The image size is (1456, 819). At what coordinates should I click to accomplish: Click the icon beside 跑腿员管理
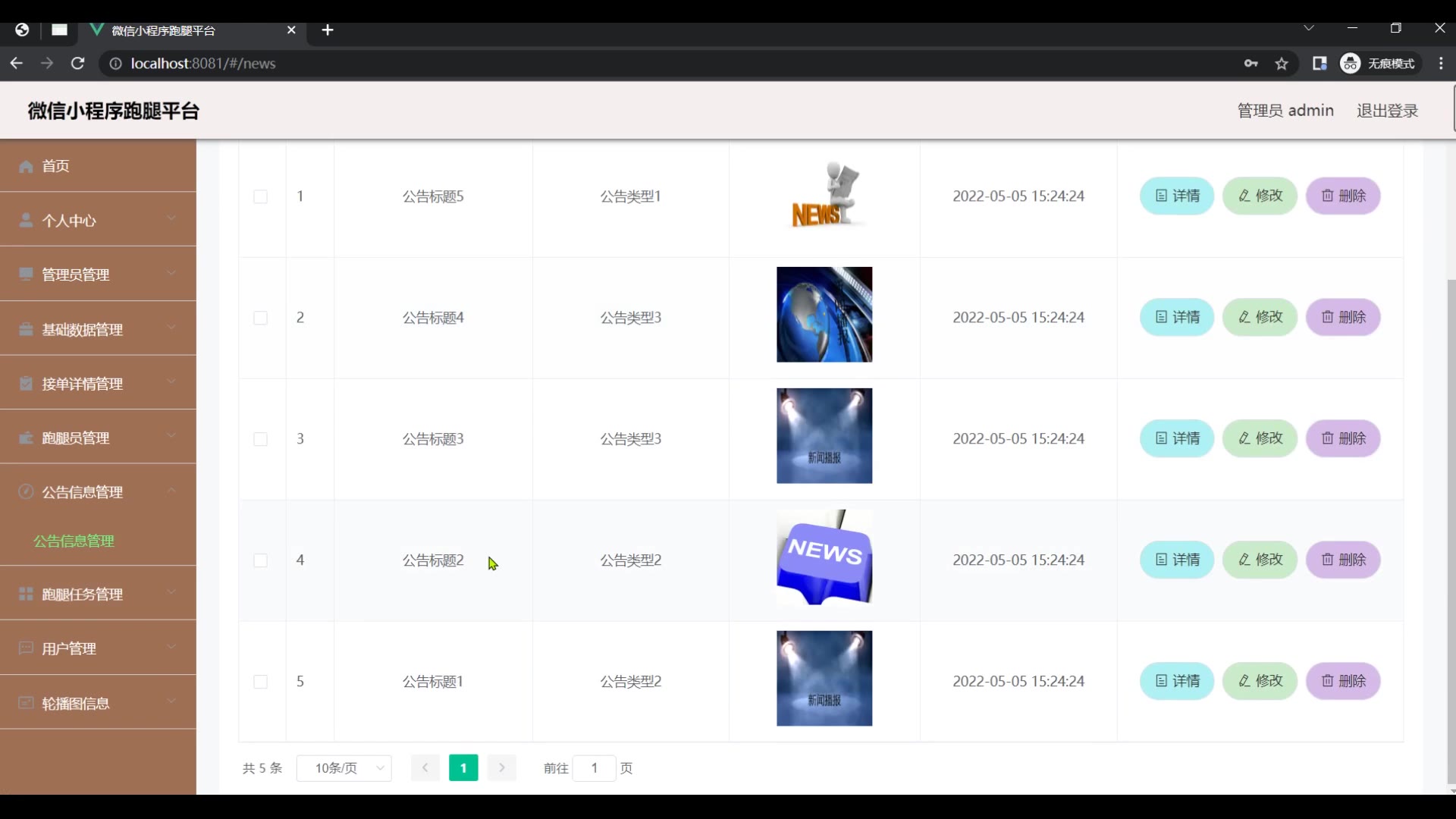(26, 438)
